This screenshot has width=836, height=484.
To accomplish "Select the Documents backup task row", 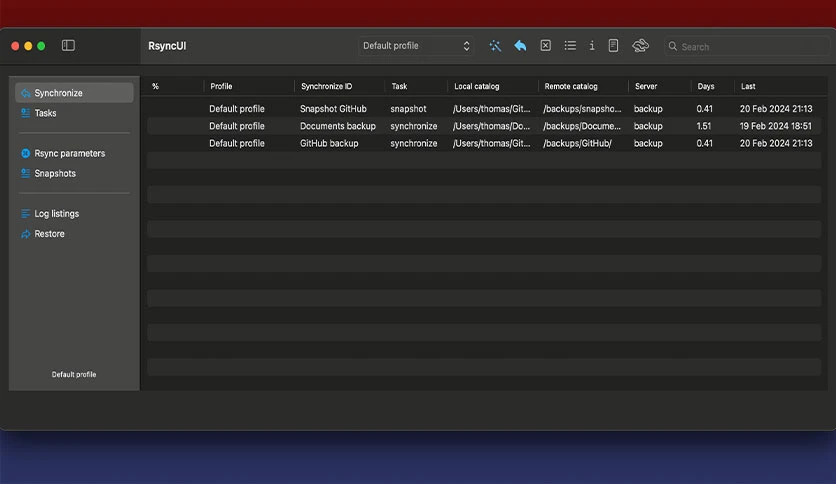I will [x=484, y=126].
